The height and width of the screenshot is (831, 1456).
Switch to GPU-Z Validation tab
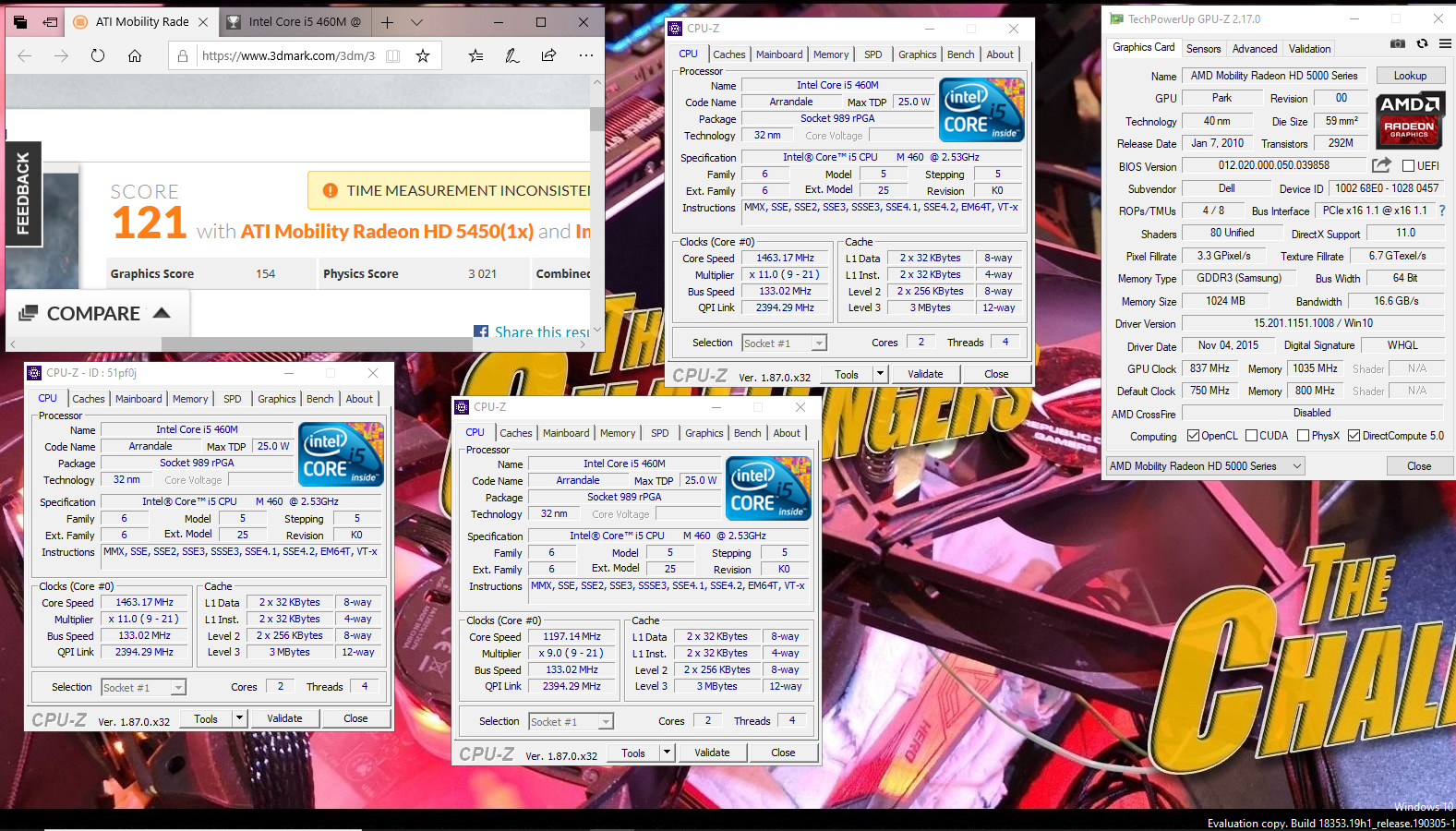click(x=1310, y=49)
